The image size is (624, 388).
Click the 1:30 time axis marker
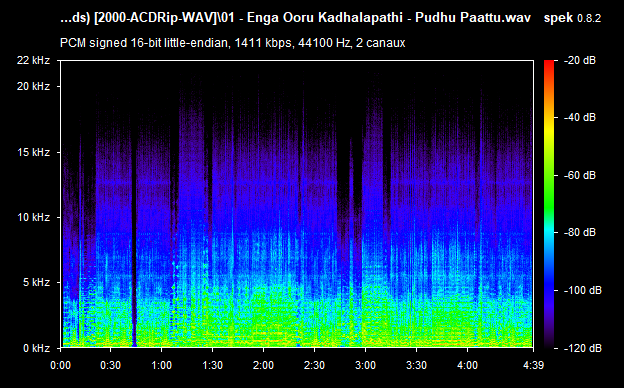213,365
